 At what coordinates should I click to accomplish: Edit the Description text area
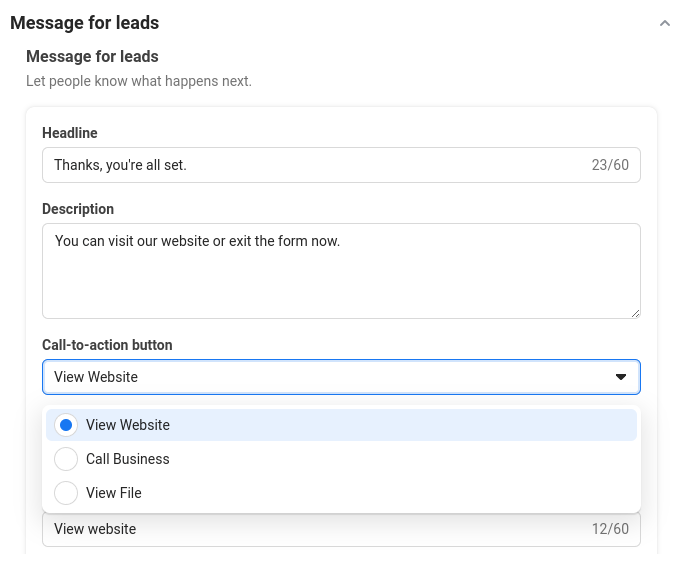tap(341, 271)
